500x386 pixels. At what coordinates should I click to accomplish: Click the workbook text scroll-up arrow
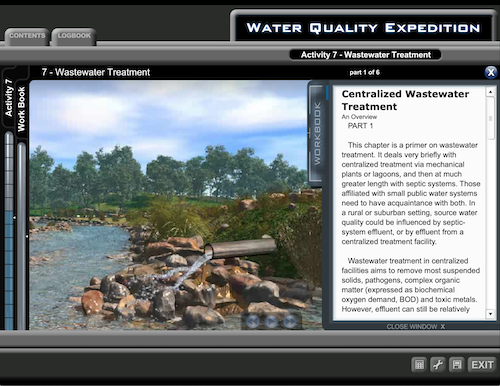point(490,92)
